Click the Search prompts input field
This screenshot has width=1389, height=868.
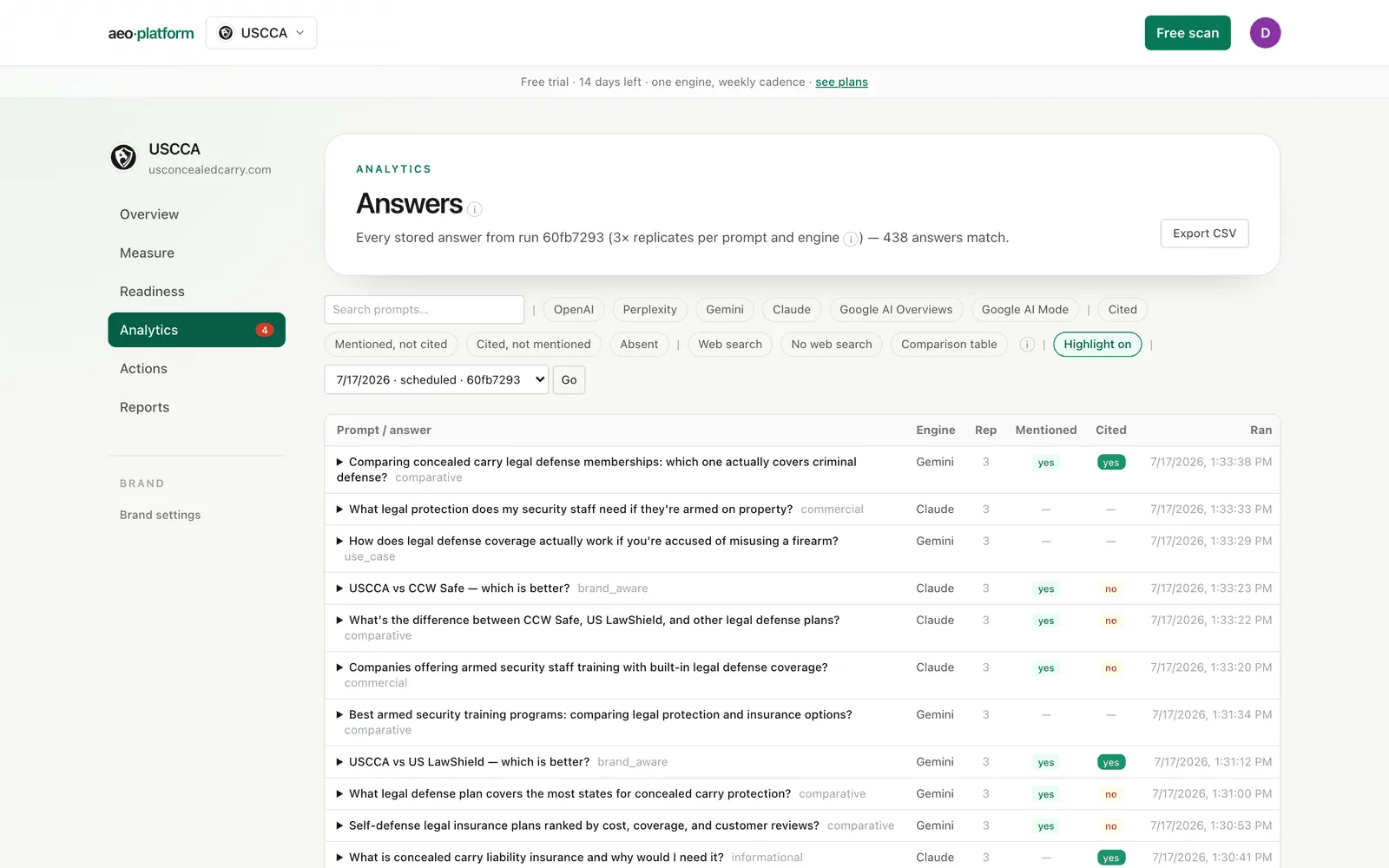[425, 310]
